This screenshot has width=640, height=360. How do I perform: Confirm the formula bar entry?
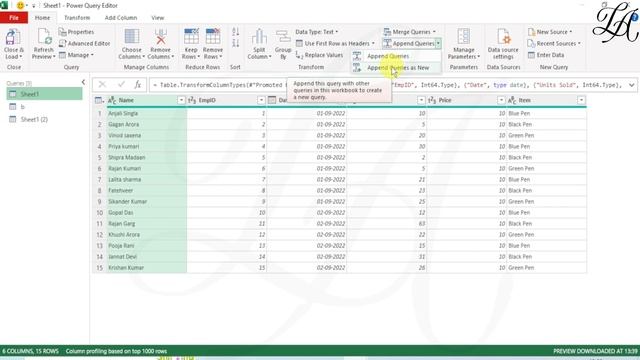click(121, 84)
